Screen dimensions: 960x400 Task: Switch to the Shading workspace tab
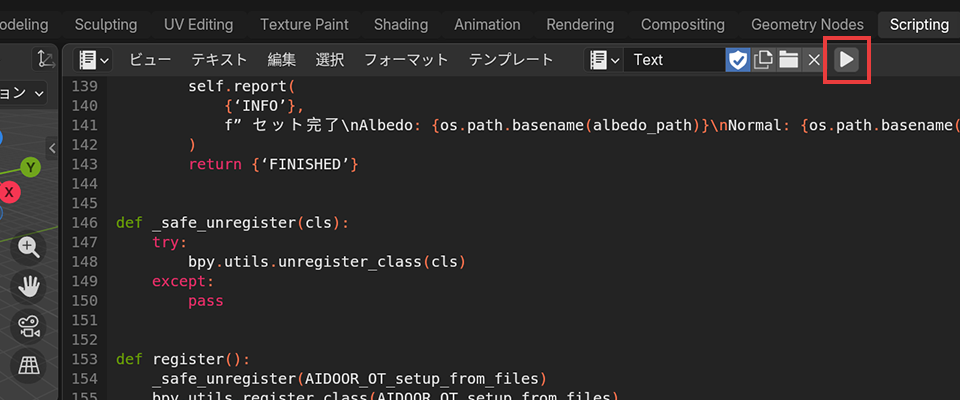pyautogui.click(x=400, y=24)
